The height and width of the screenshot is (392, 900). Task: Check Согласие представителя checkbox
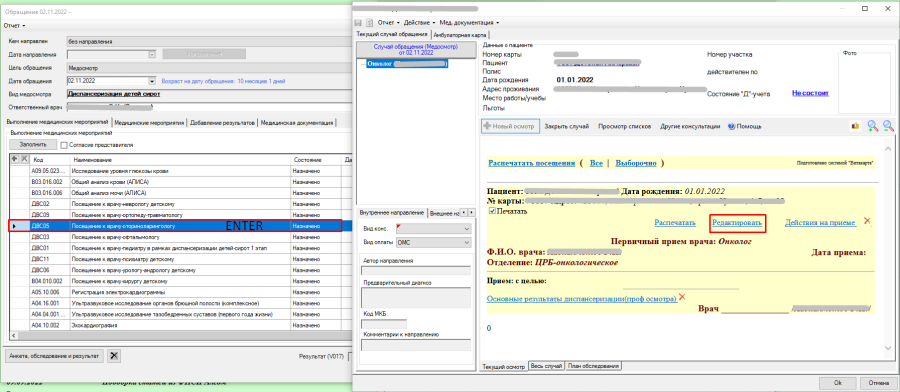pos(64,145)
